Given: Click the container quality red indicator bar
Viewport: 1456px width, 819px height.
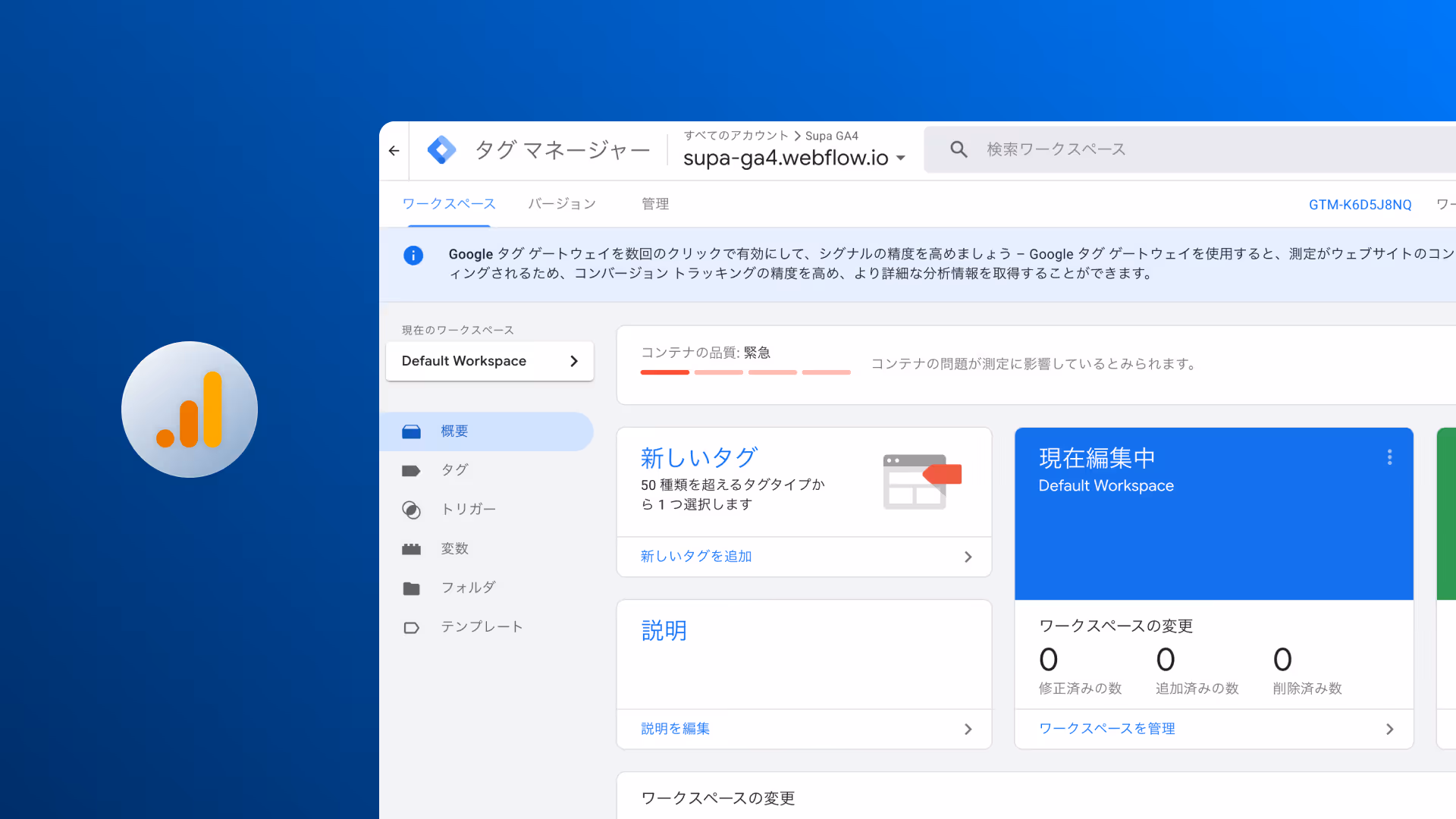Looking at the screenshot, I should [665, 372].
